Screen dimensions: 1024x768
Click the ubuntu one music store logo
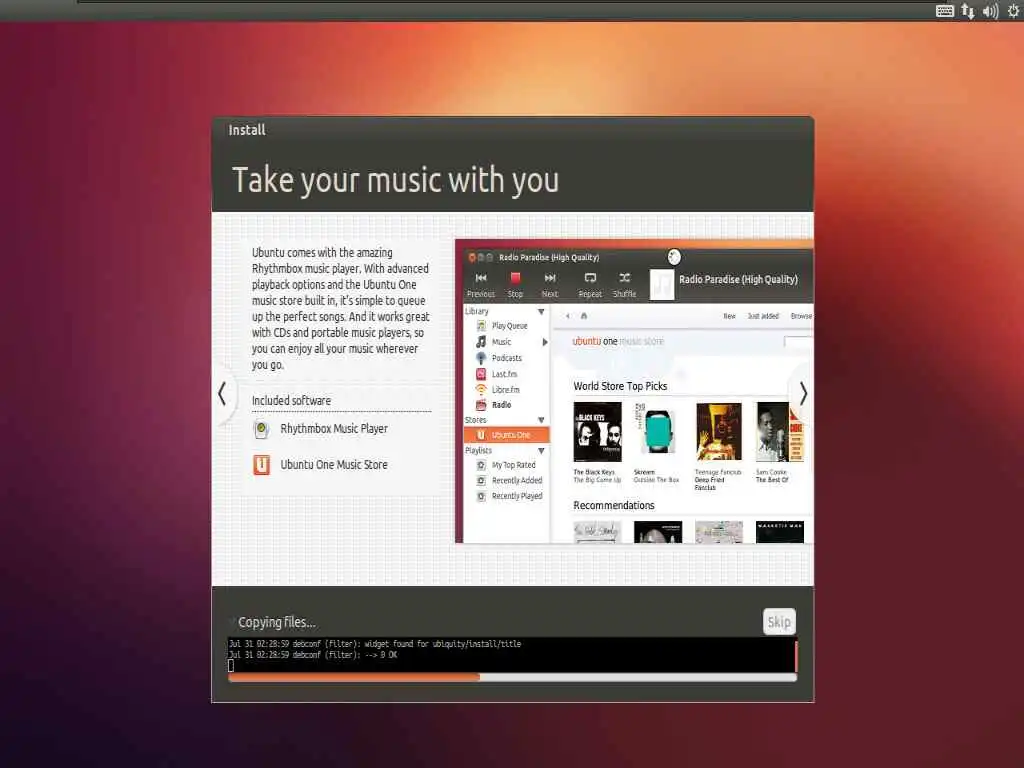click(x=618, y=342)
